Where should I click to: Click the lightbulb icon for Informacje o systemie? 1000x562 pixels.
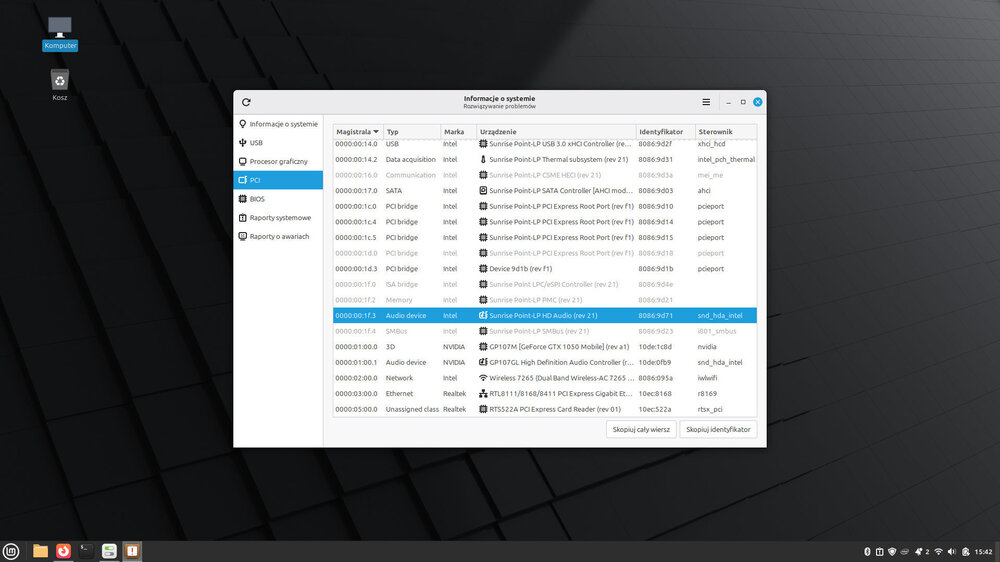(242, 124)
